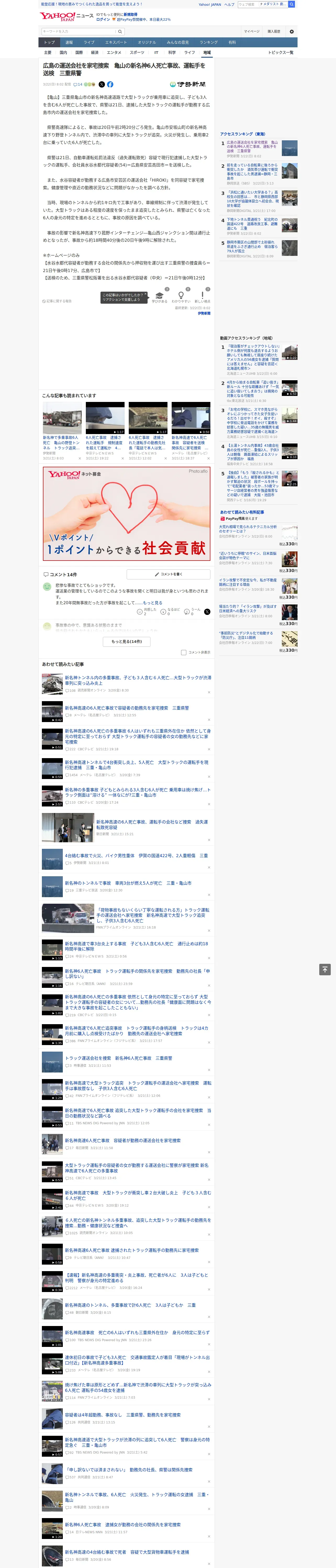Click the 購入履歴 button
The image size is (336, 1568).
pyautogui.click(x=274, y=32)
